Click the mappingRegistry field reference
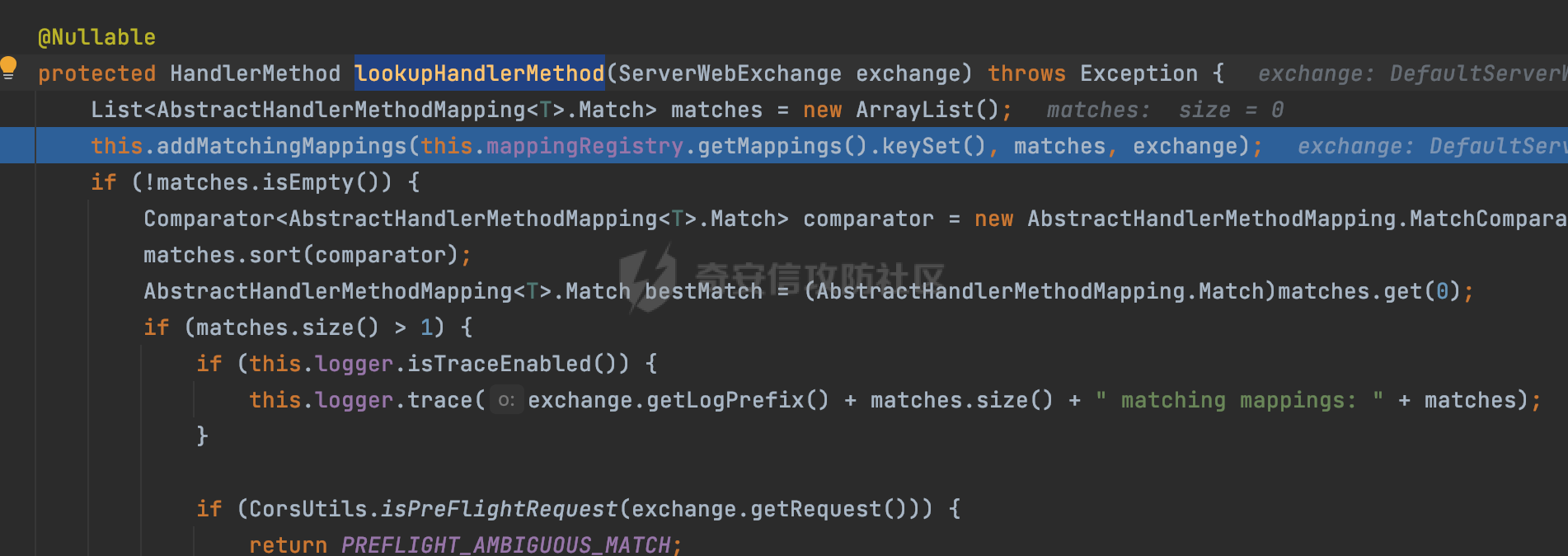This screenshot has height=556, width=1568. 584,146
